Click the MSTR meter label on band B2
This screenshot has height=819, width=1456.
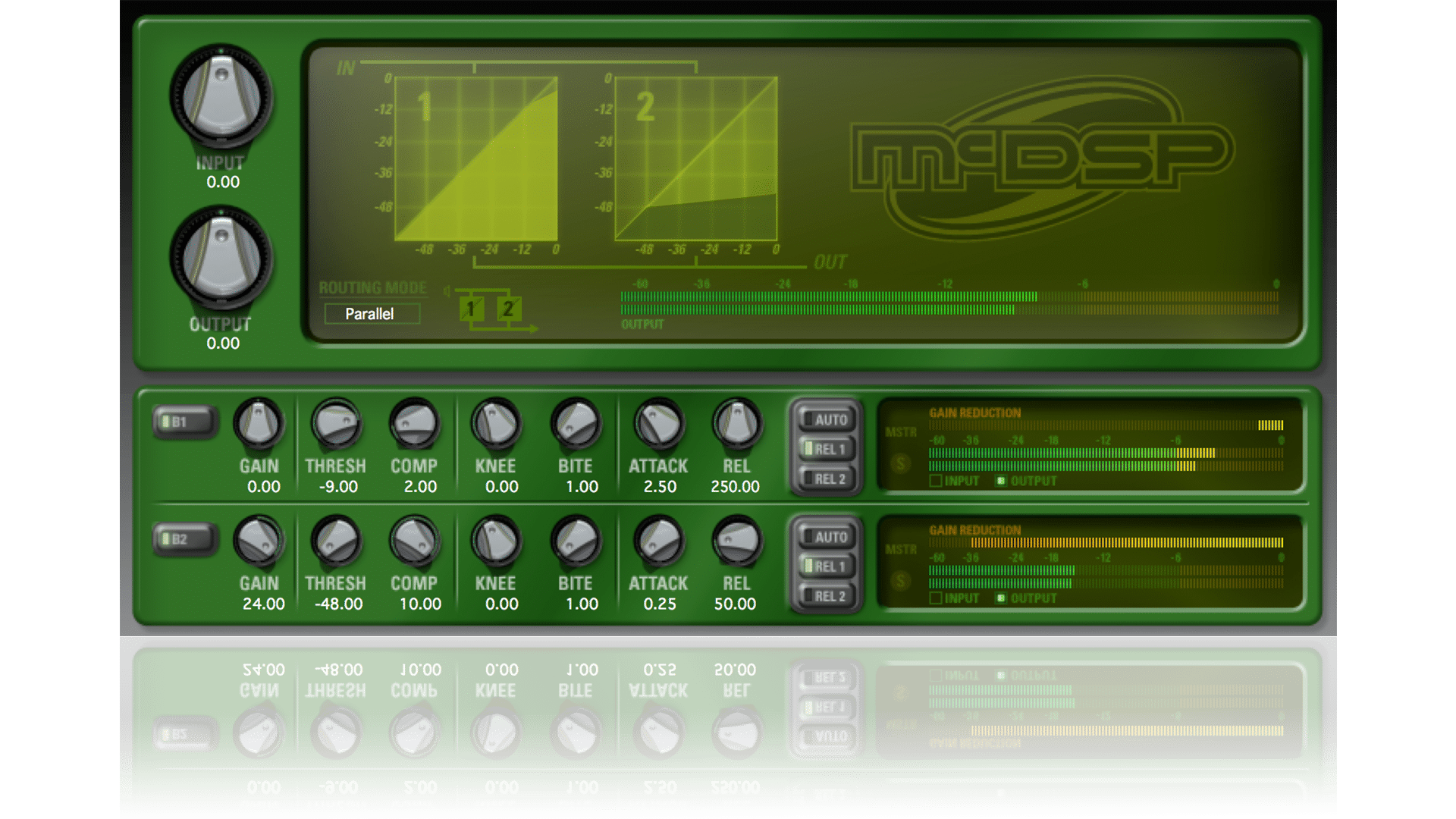pyautogui.click(x=902, y=549)
